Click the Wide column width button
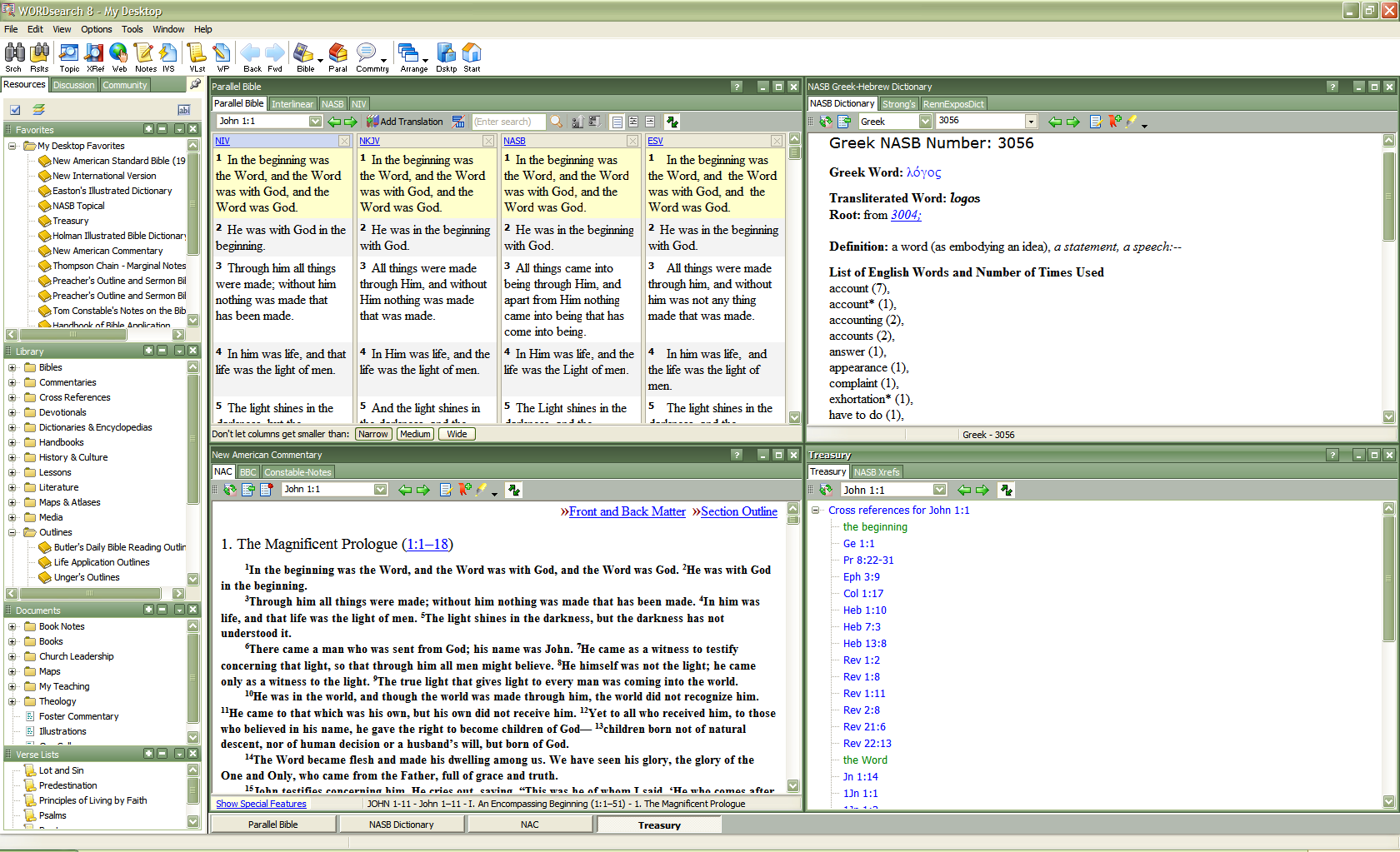This screenshot has width=1400, height=852. pyautogui.click(x=457, y=434)
